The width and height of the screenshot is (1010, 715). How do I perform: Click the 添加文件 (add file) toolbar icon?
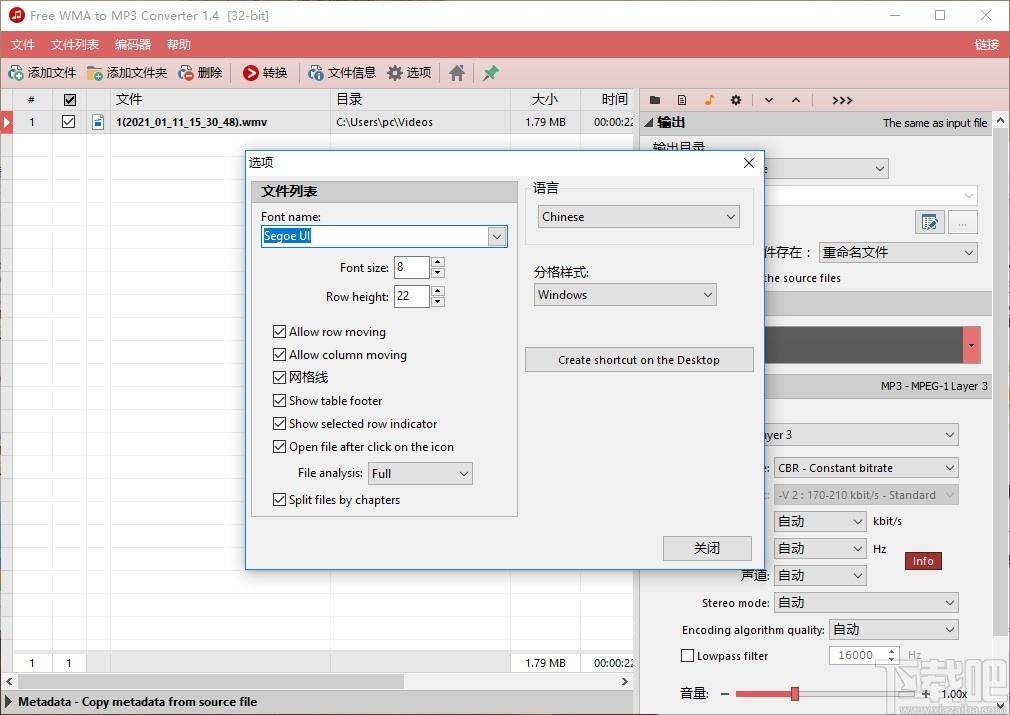coord(17,73)
